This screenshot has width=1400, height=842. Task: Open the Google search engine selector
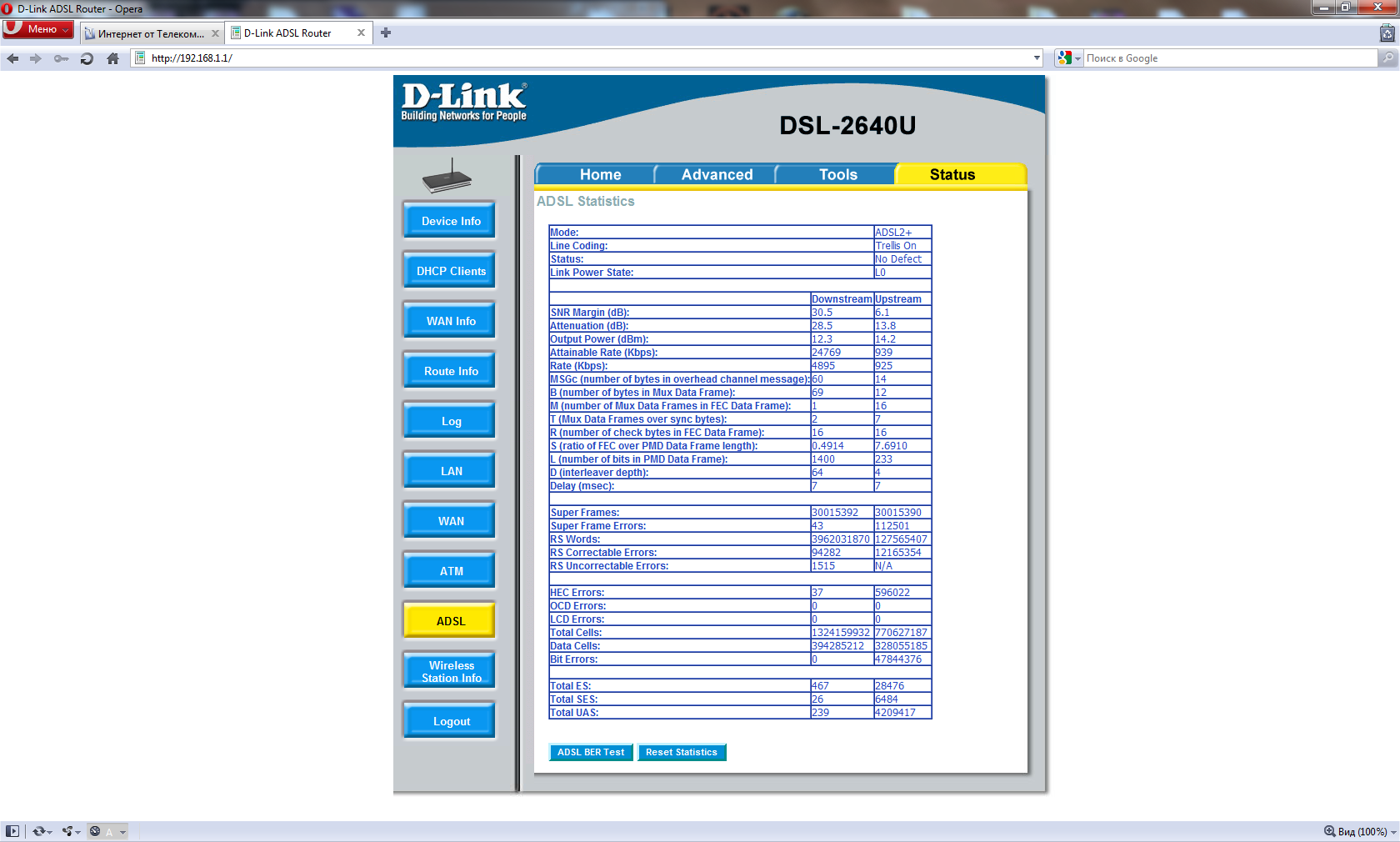pyautogui.click(x=1068, y=58)
